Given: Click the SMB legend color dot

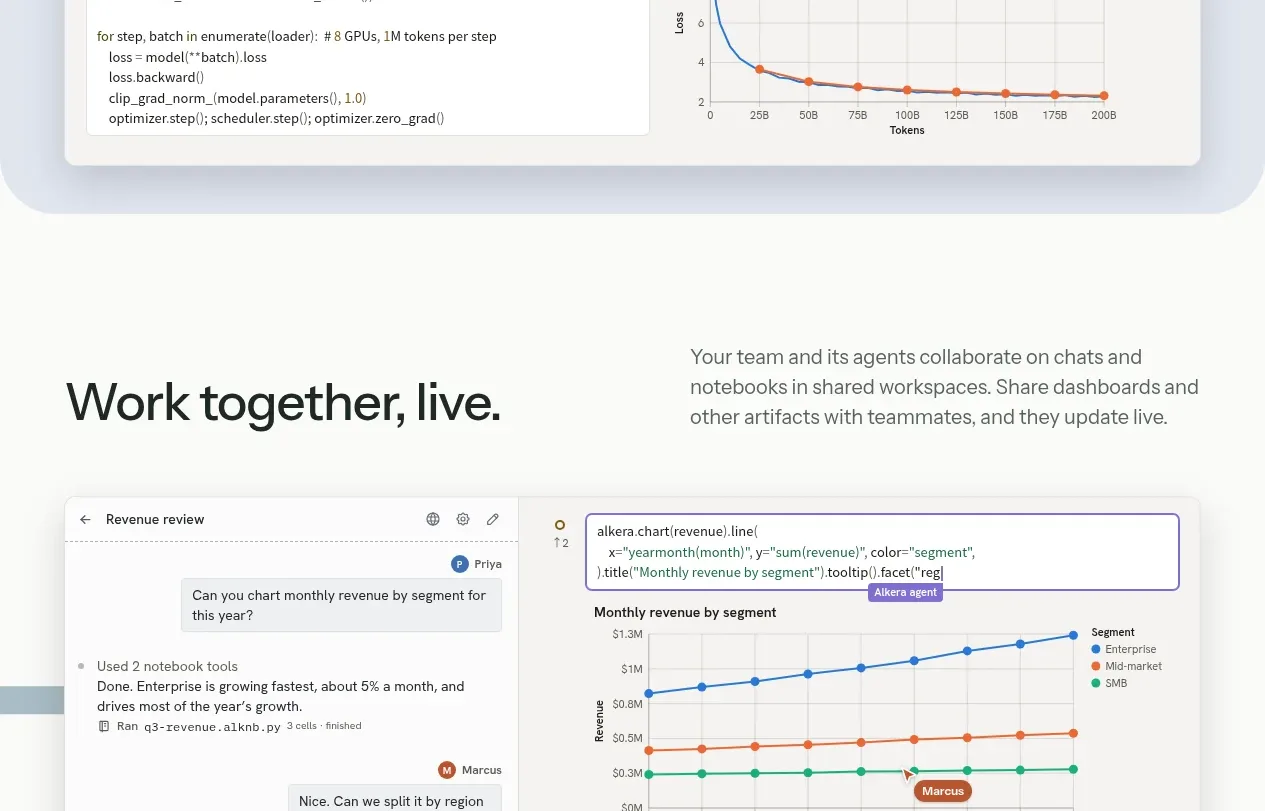Looking at the screenshot, I should click(1096, 683).
